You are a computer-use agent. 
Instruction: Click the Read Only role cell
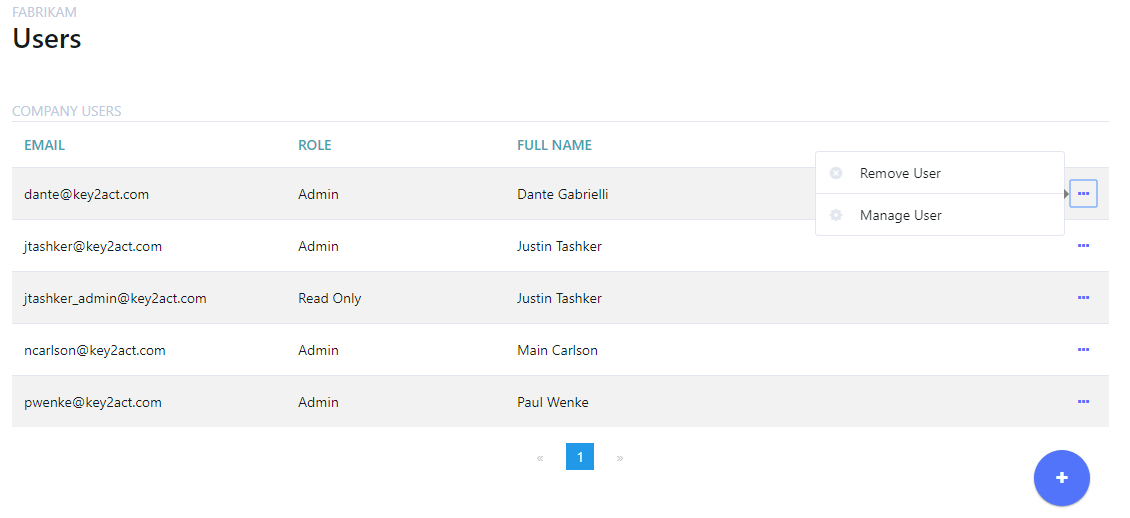tap(329, 298)
